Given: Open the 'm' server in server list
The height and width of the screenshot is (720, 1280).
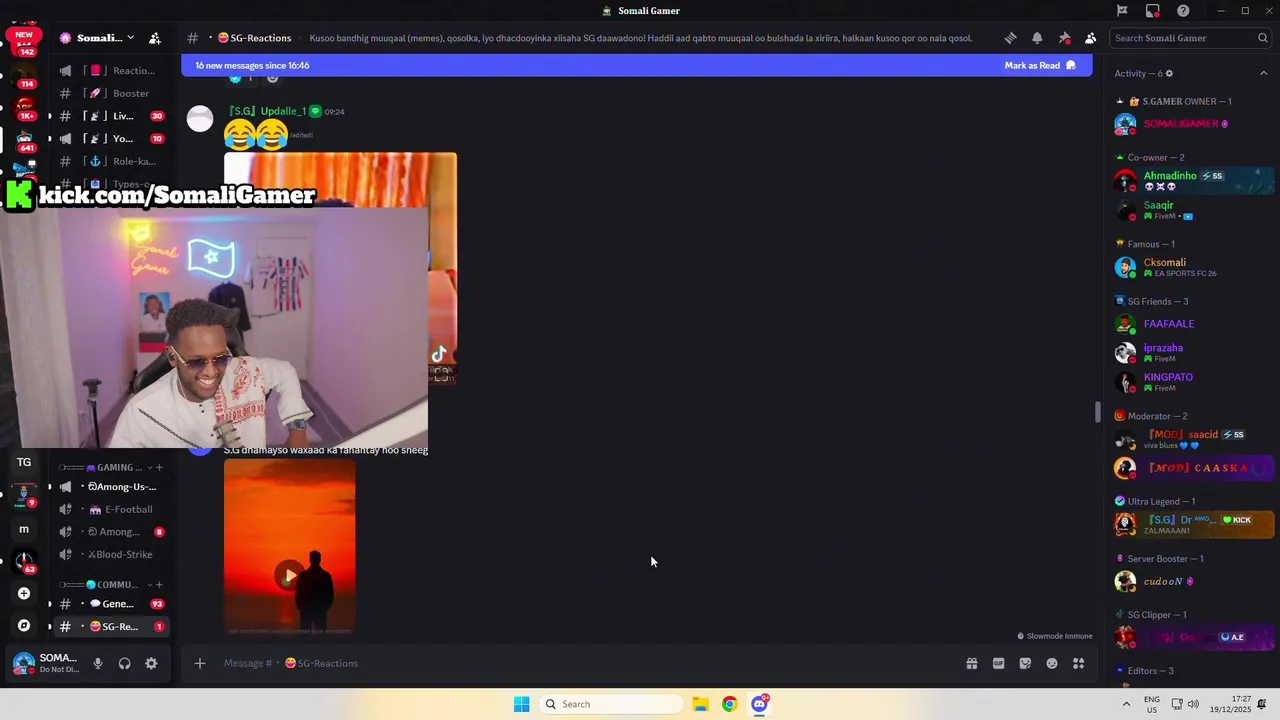Looking at the screenshot, I should (x=24, y=529).
